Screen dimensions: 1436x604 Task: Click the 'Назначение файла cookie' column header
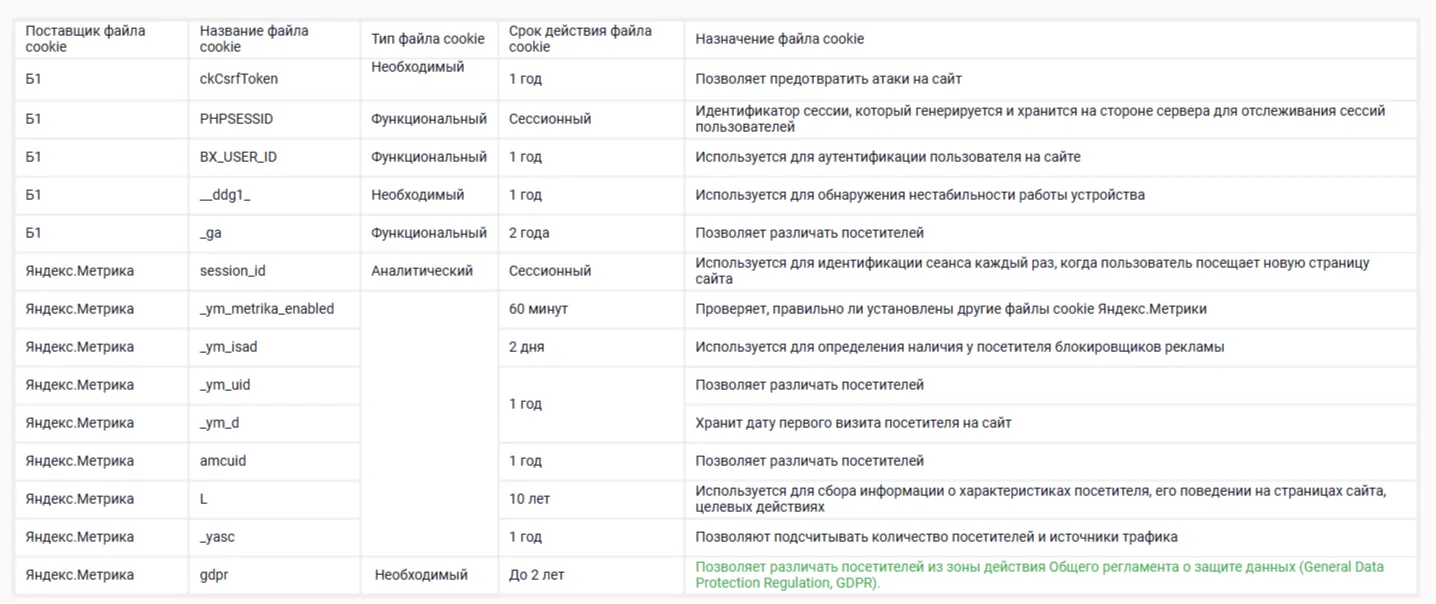click(779, 39)
